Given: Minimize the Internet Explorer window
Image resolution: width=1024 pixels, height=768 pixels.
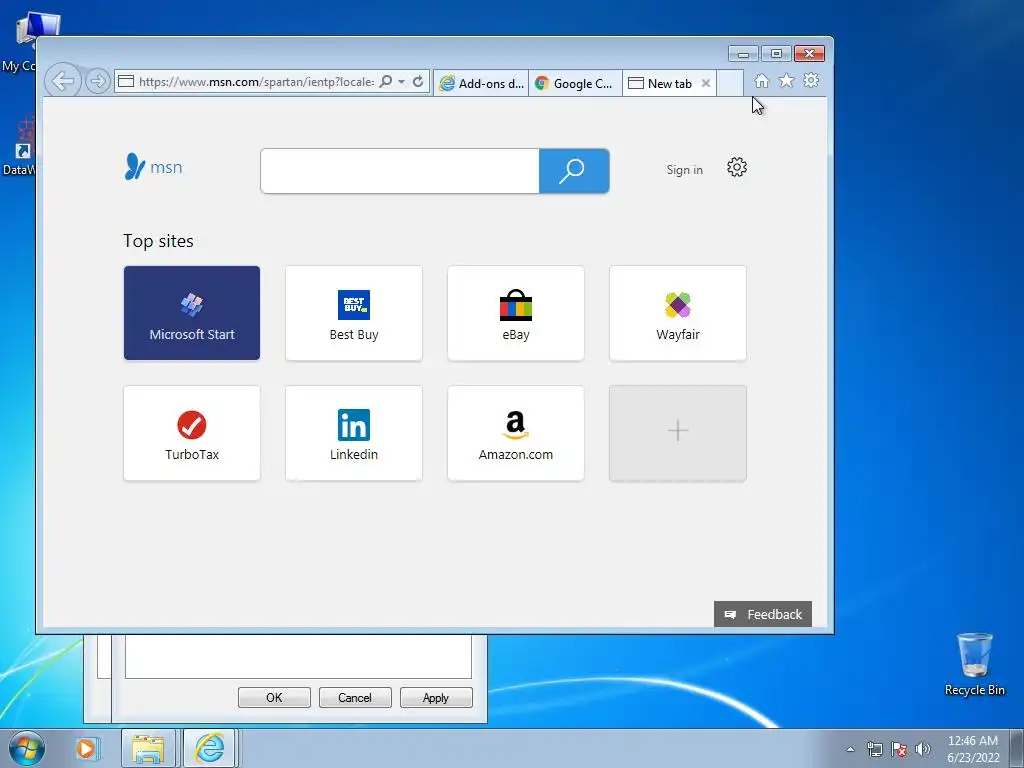Looking at the screenshot, I should click(x=743, y=54).
